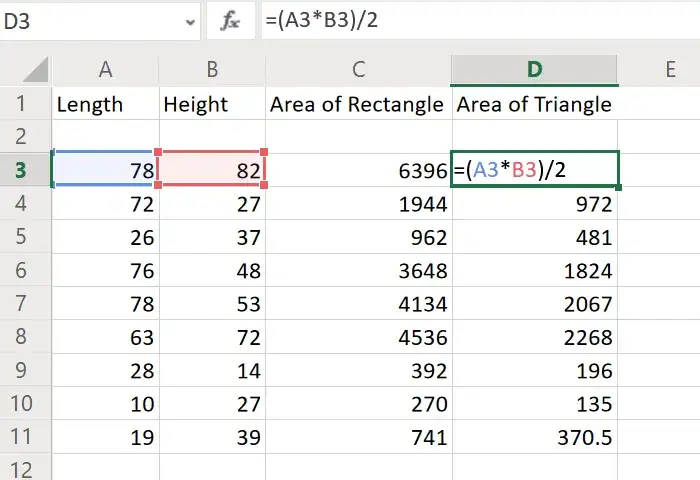The width and height of the screenshot is (700, 480).
Task: Click the 'Area of Triangle' header cell
Action: click(534, 104)
